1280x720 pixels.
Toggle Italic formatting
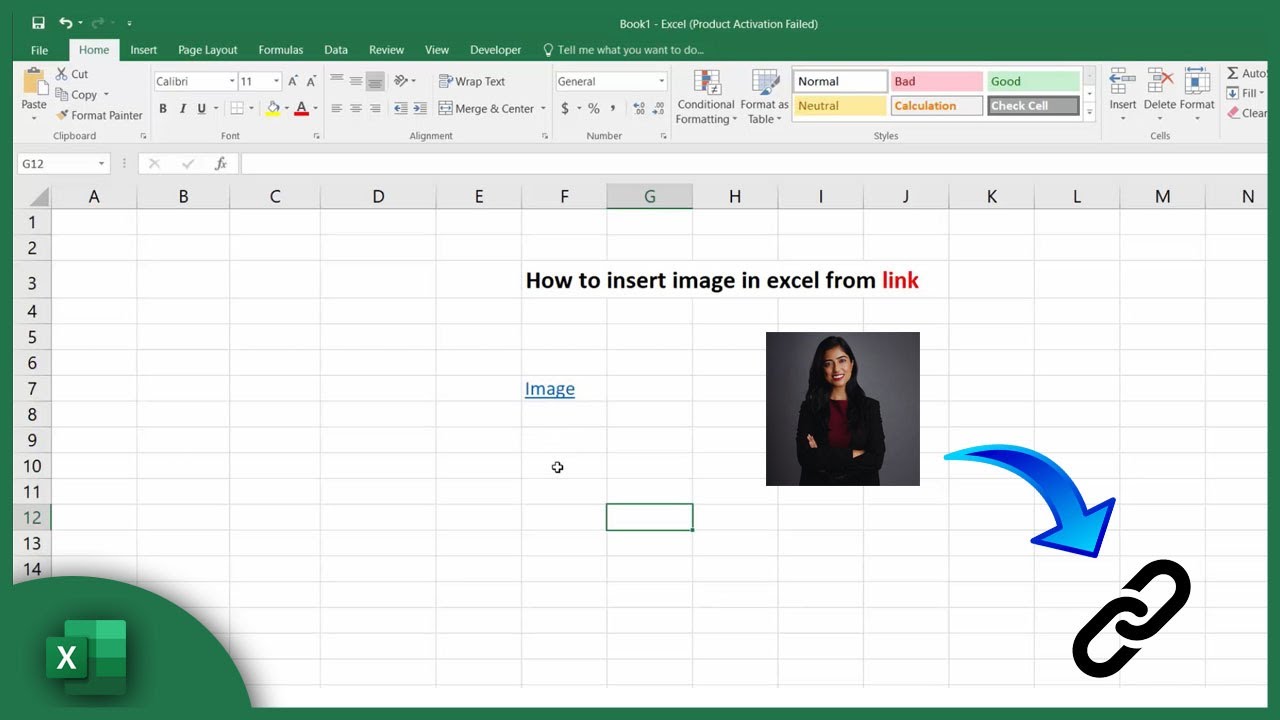point(183,108)
